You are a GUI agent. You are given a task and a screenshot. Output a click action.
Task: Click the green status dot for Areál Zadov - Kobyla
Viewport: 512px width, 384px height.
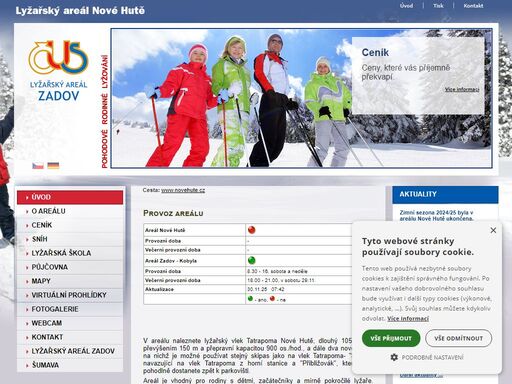click(x=252, y=260)
